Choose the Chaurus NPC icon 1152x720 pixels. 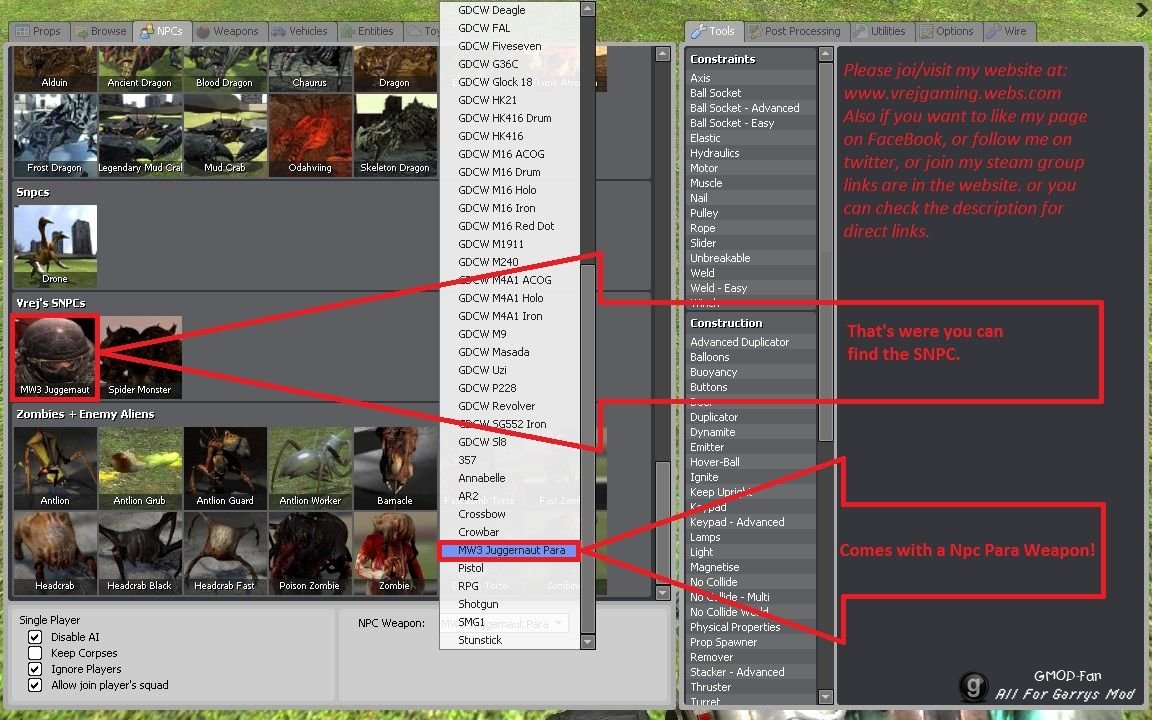(309, 69)
